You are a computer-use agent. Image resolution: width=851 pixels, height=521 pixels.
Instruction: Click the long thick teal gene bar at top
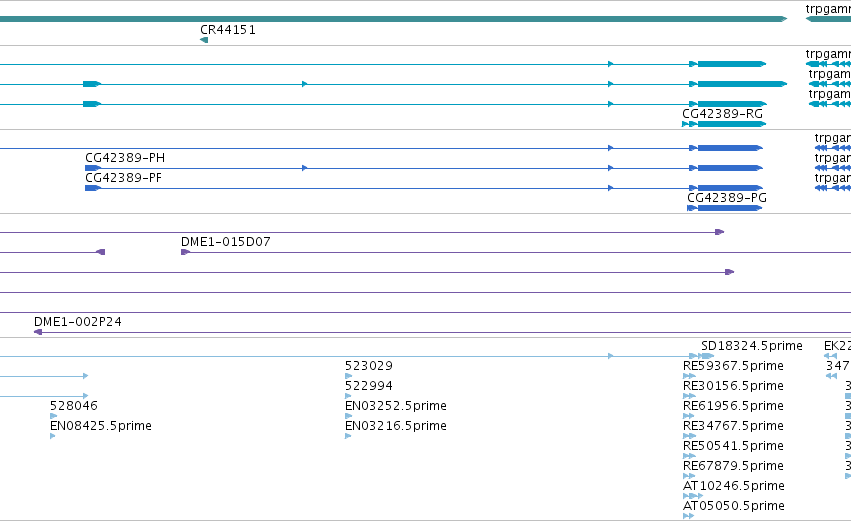(393, 19)
